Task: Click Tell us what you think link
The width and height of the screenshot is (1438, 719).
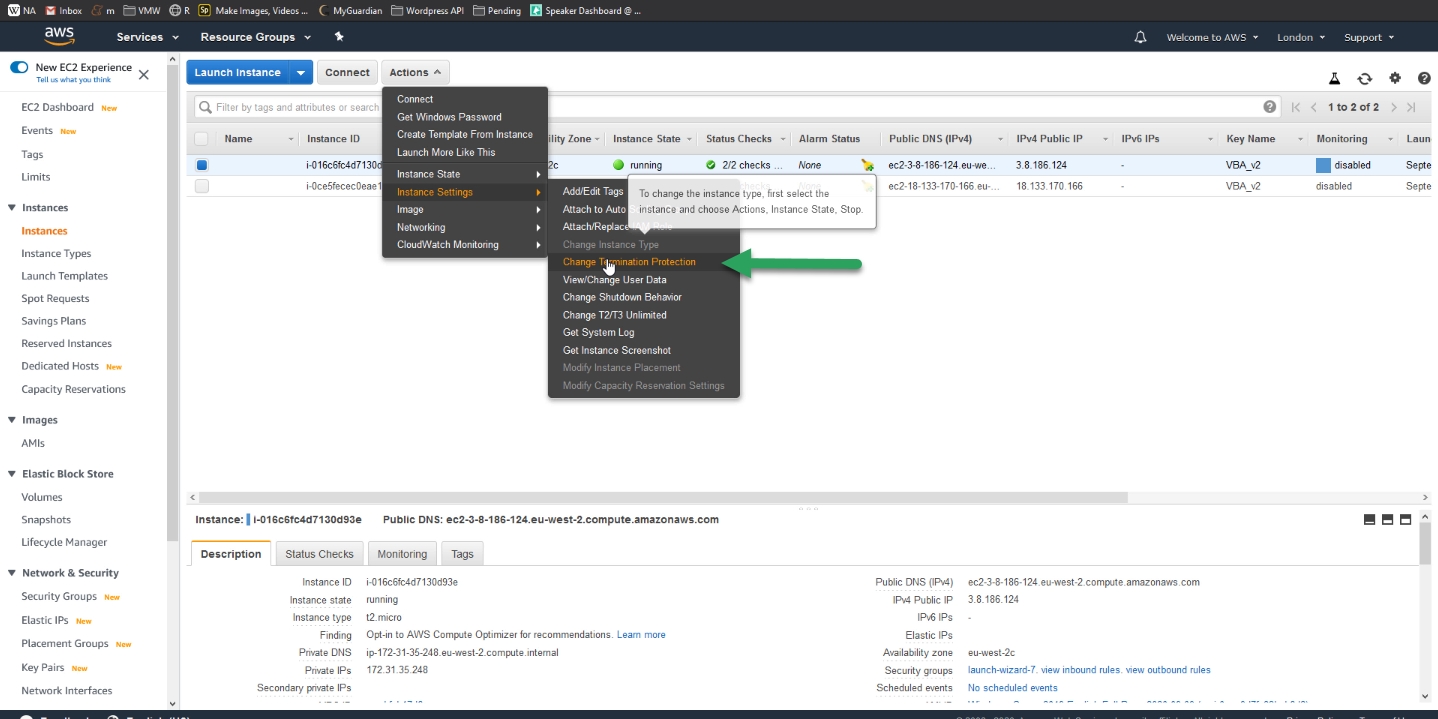Action: click(x=73, y=80)
